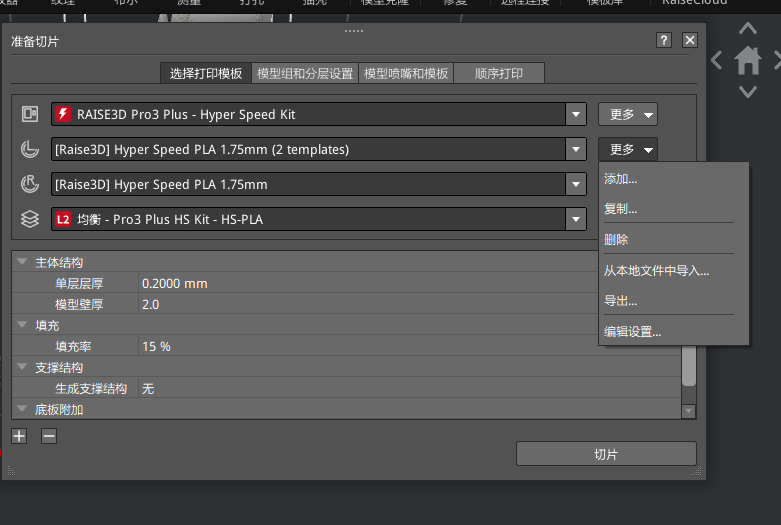Image resolution: width=781 pixels, height=525 pixels.
Task: Open the help question mark button
Action: (x=663, y=40)
